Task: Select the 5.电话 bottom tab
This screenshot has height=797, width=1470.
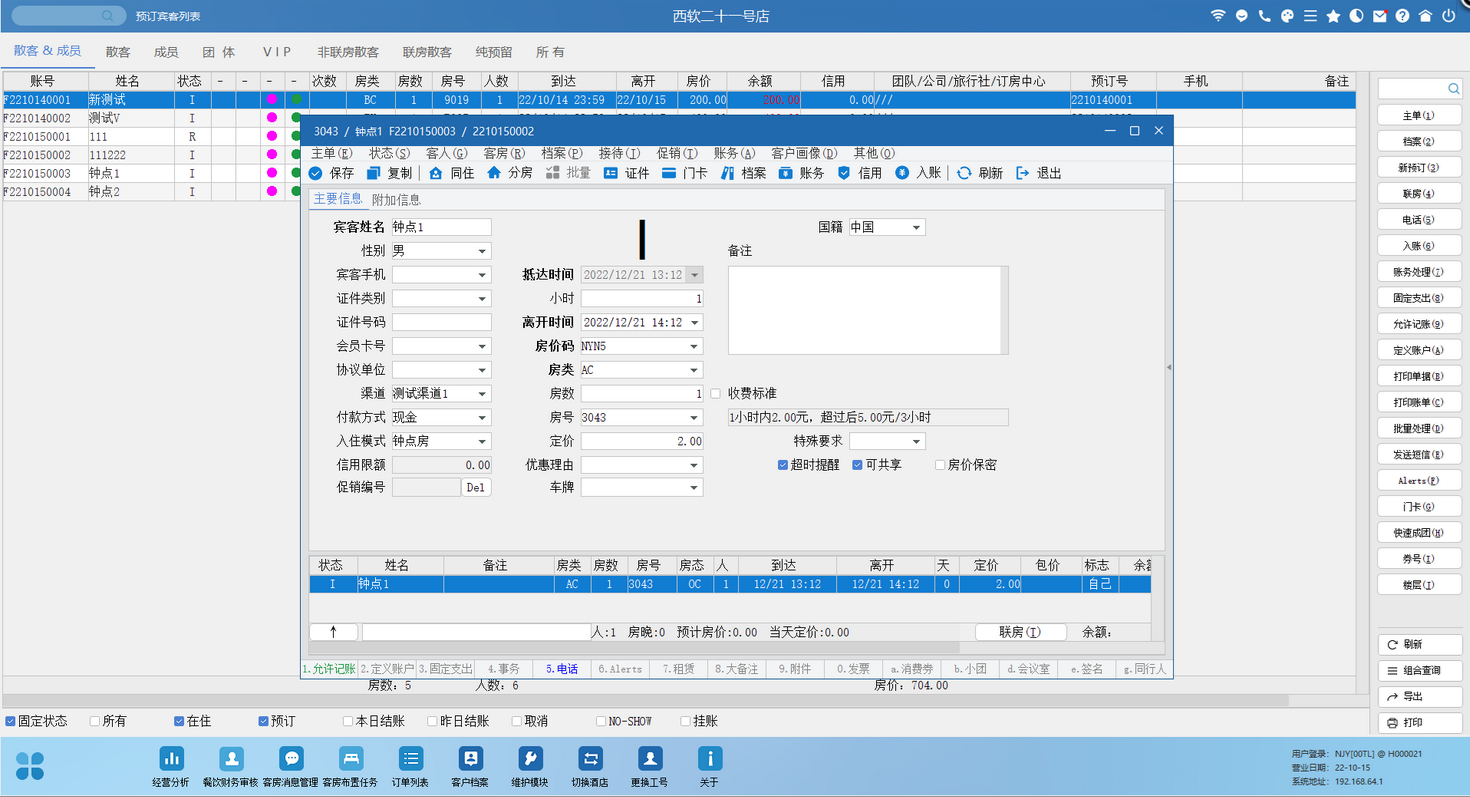Action: [561, 669]
